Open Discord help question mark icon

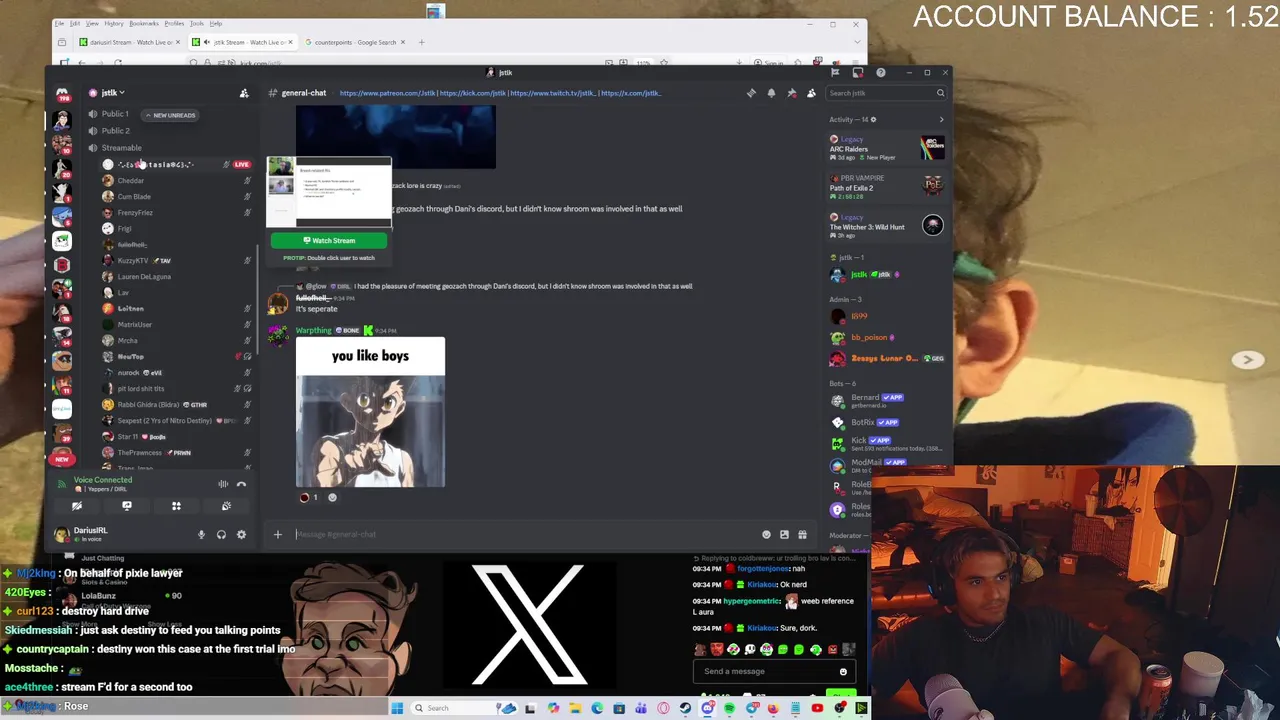(x=880, y=73)
